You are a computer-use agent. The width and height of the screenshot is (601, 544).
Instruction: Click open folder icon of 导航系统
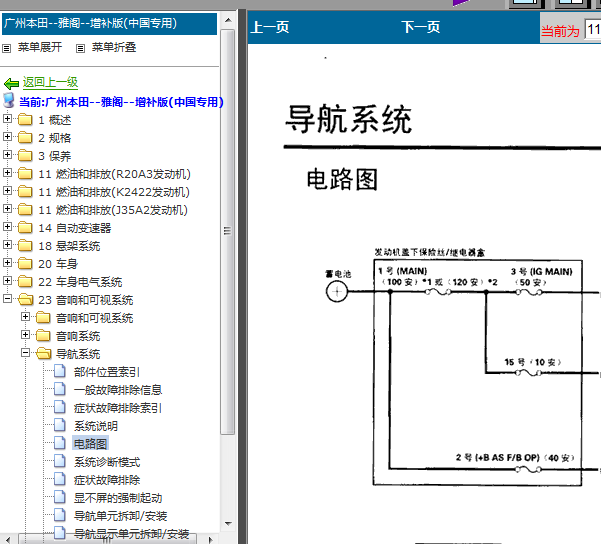44,353
